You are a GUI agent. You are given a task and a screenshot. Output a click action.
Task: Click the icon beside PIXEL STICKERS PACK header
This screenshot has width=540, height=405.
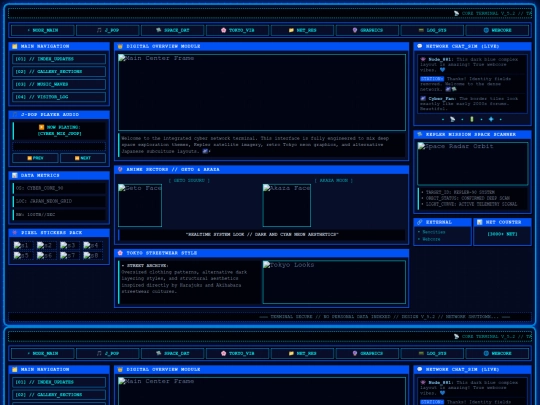click(x=15, y=232)
